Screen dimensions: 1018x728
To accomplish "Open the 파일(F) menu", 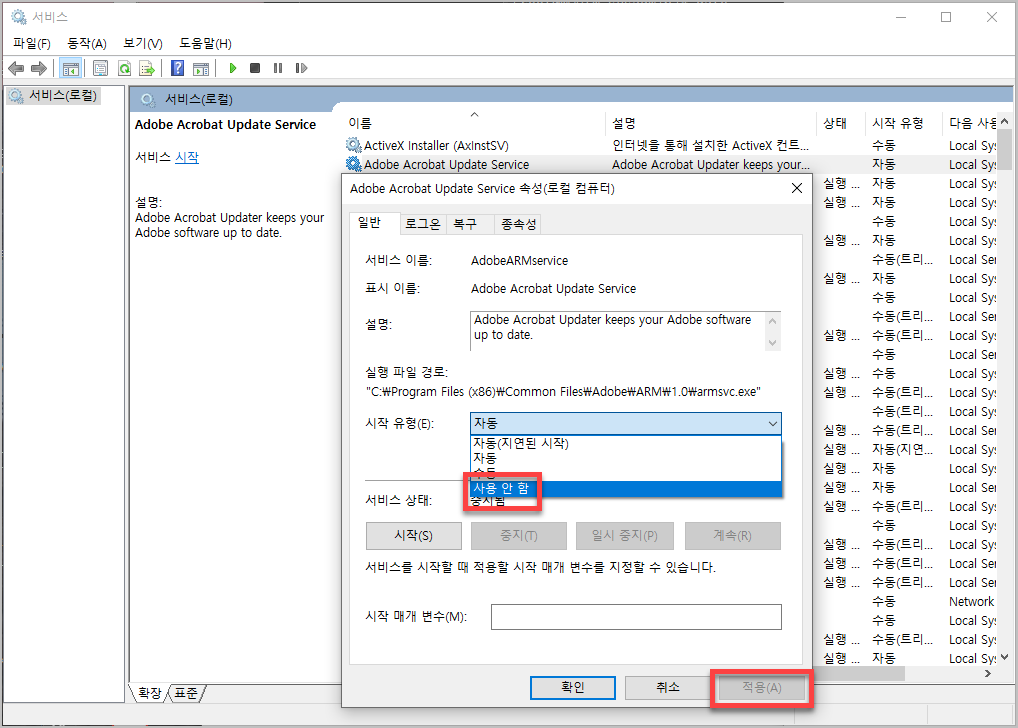I will tap(32, 44).
